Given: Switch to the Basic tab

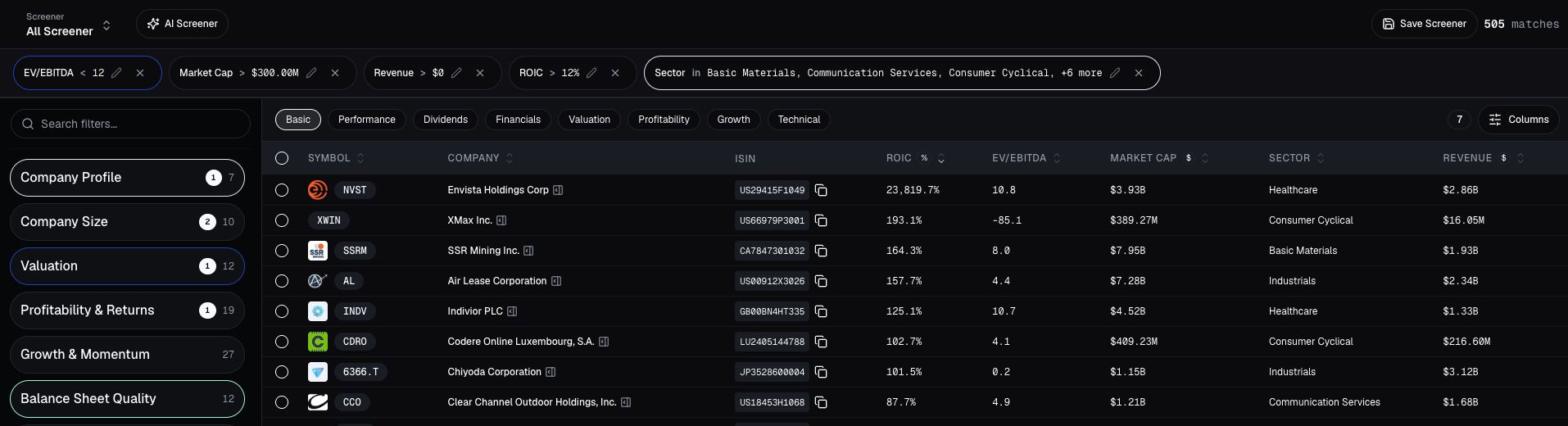Looking at the screenshot, I should pos(298,120).
